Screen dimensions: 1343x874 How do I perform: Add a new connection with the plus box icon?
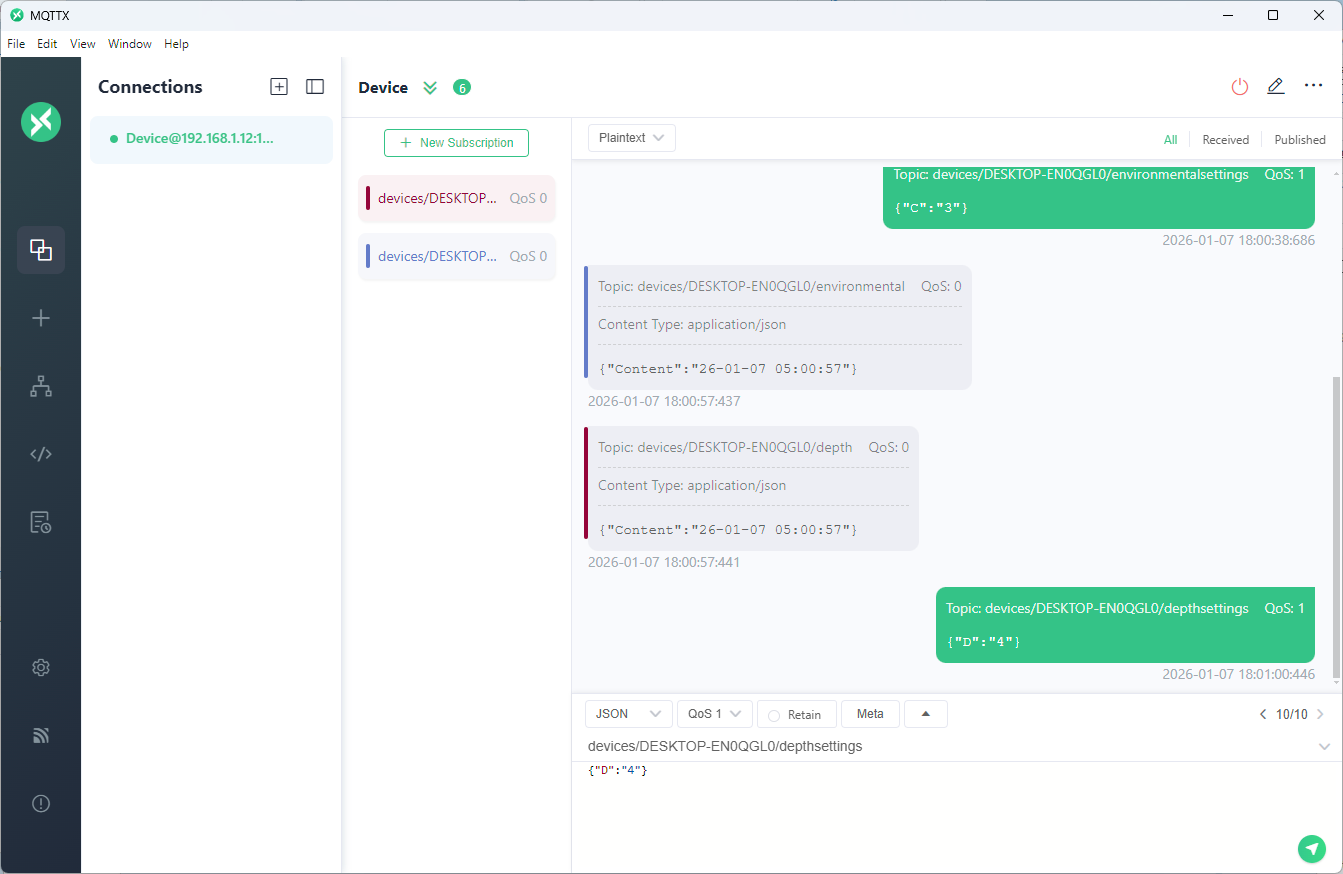coord(279,87)
